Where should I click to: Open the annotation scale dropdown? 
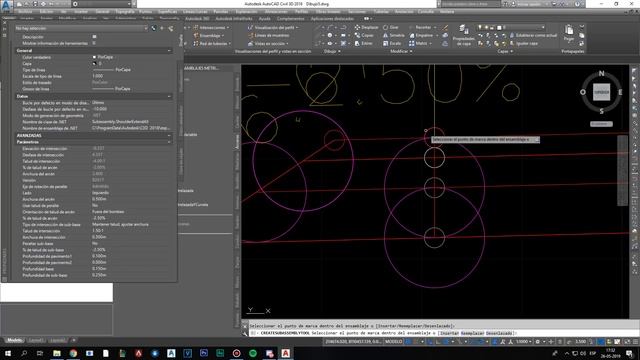pyautogui.click(x=524, y=342)
